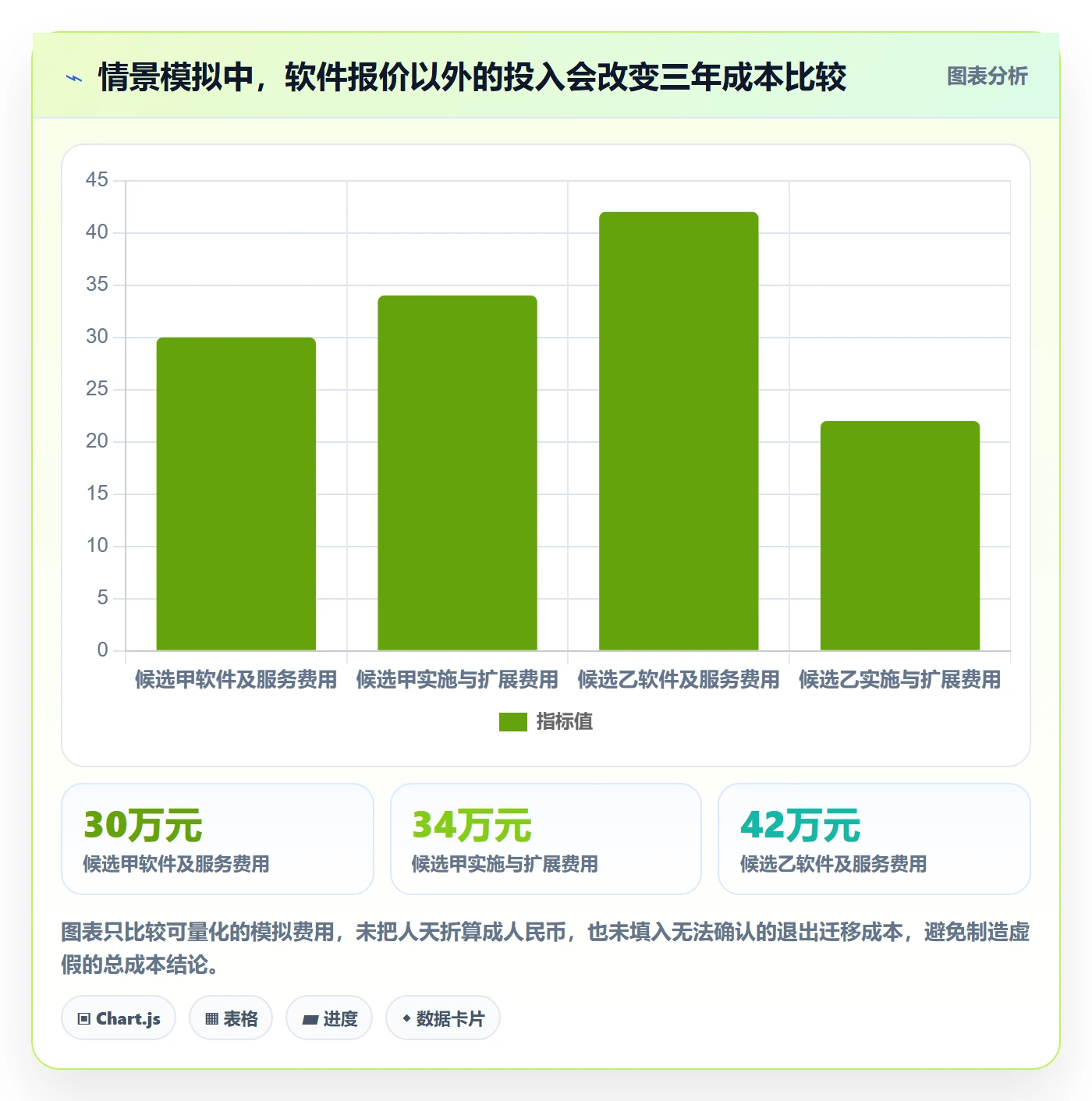Click the diamond icon in 数据卡片 chip
Screen dimensions: 1092x1101
(406, 1018)
